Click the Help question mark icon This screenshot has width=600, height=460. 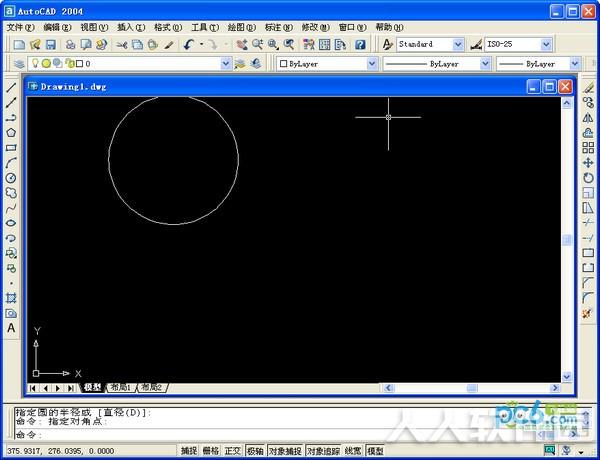coord(360,44)
